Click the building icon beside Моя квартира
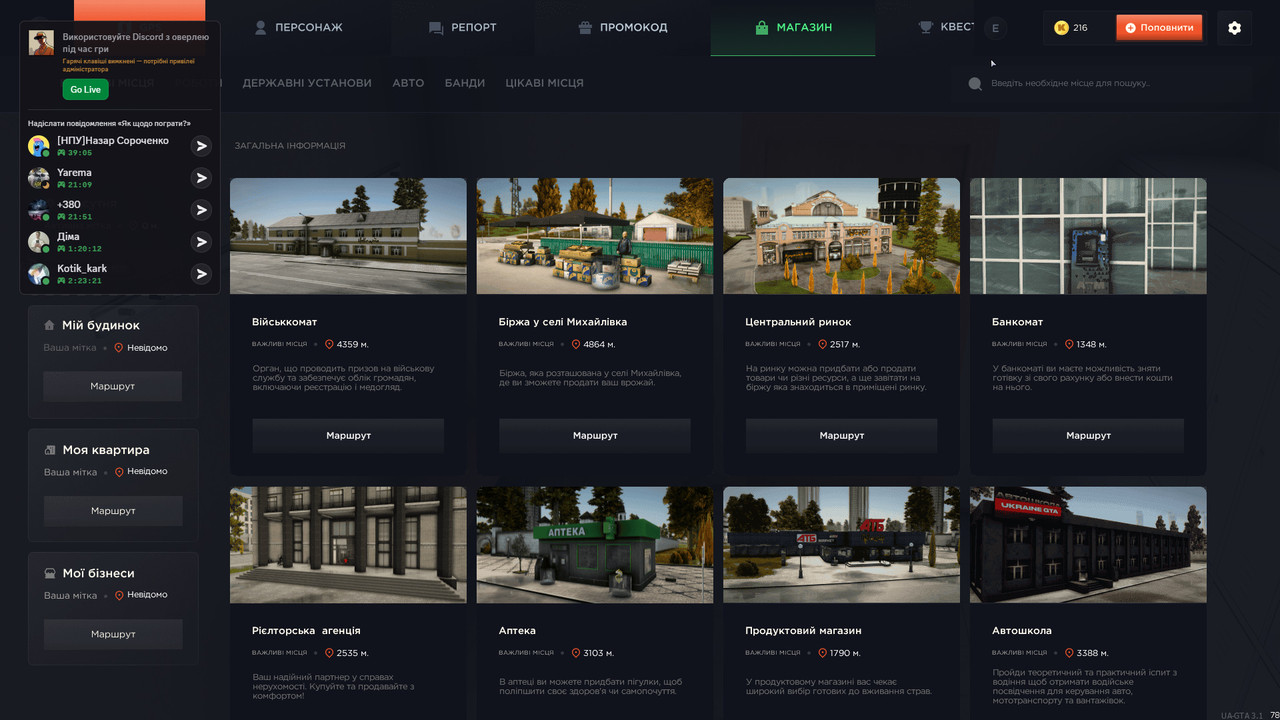 click(50, 450)
